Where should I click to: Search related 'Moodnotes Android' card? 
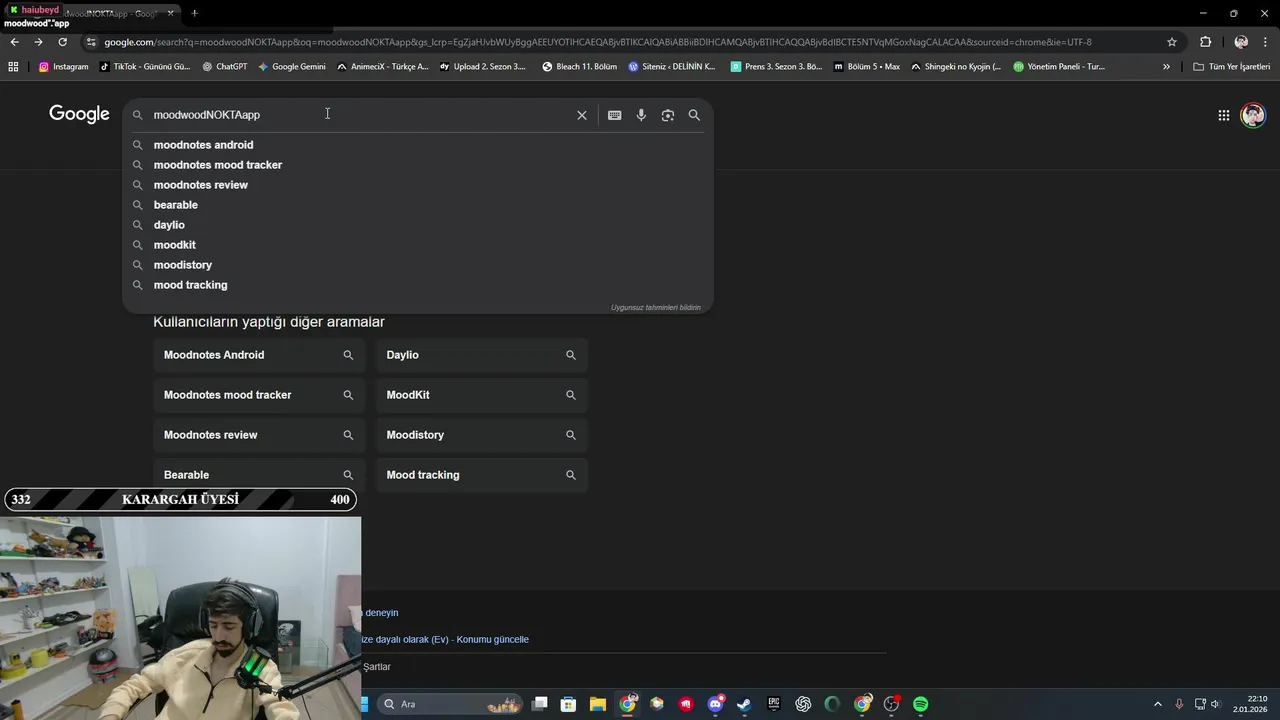click(x=259, y=355)
